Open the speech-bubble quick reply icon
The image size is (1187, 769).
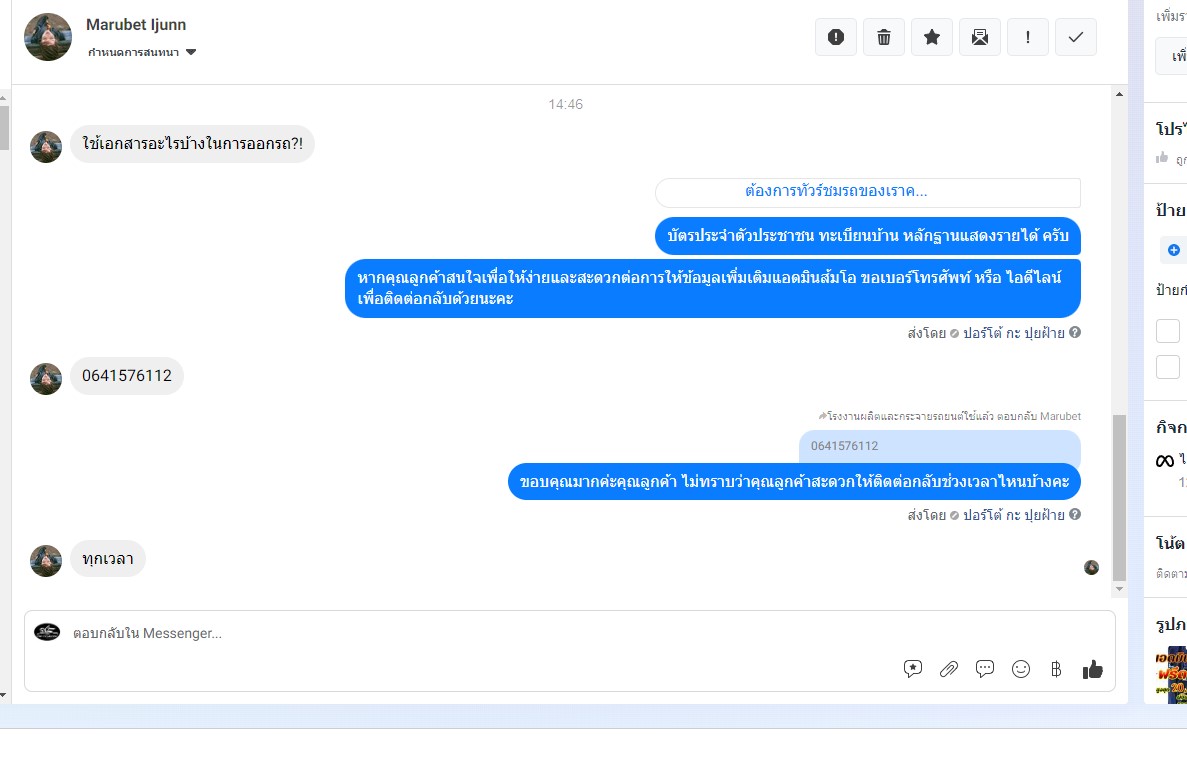[x=985, y=669]
